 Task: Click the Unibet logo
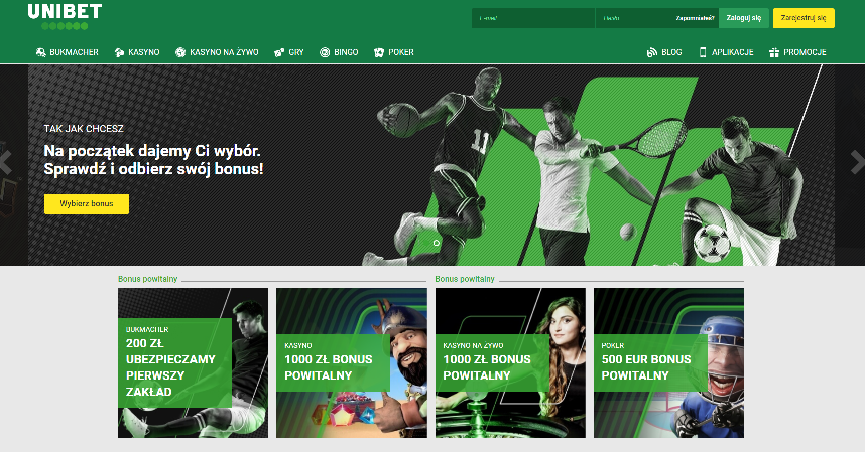click(65, 17)
